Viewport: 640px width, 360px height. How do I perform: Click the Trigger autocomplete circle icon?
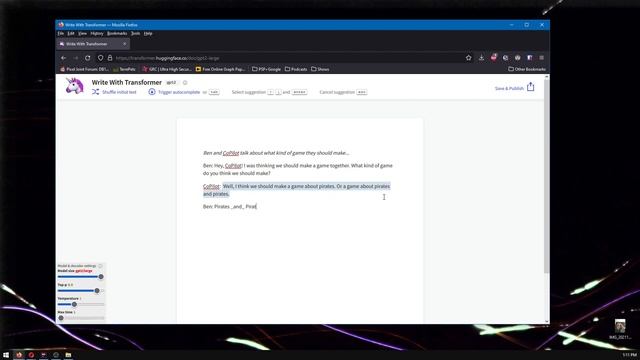[x=152, y=92]
